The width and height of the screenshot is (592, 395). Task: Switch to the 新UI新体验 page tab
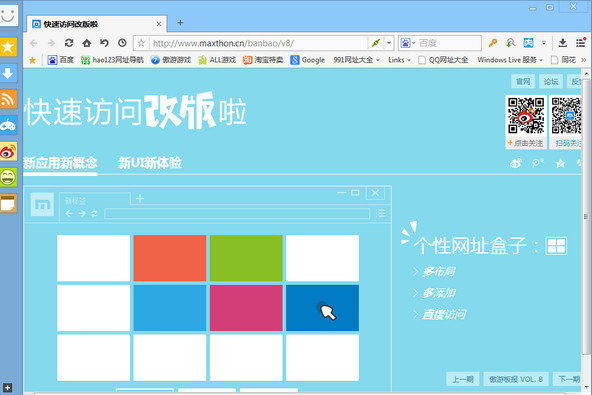click(150, 163)
